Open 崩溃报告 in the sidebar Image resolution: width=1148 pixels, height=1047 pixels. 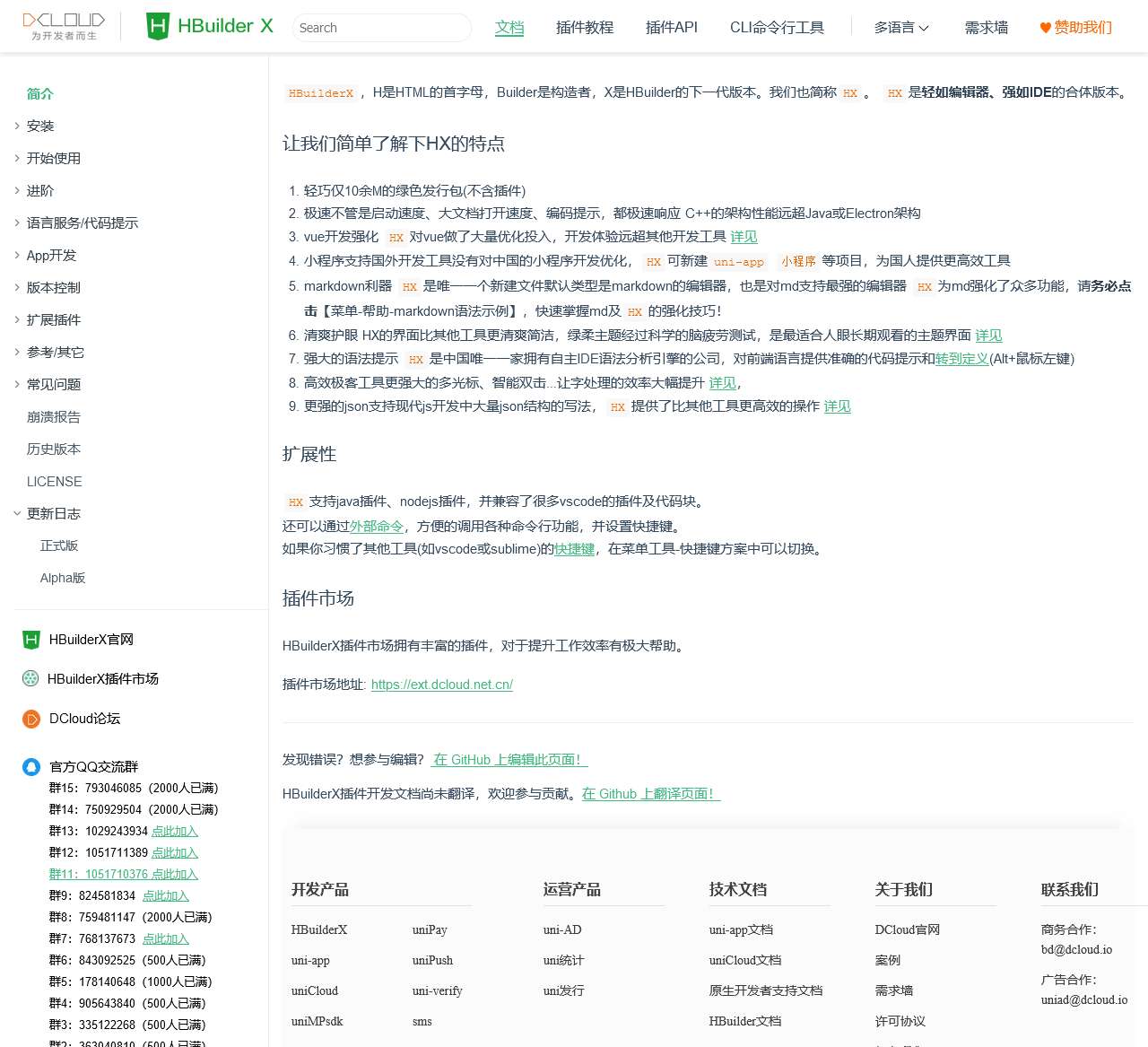point(54,416)
